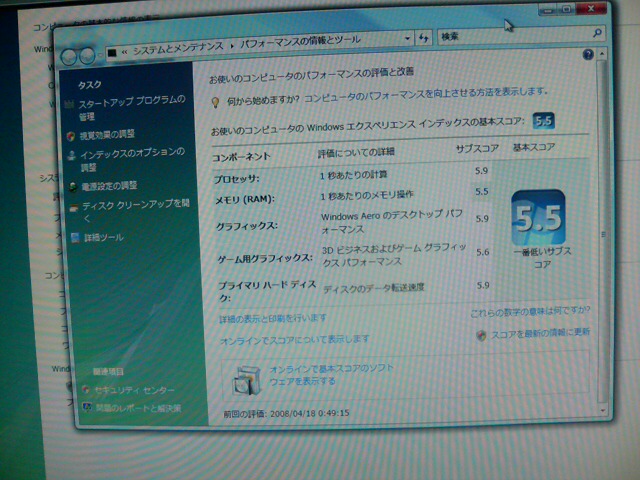The width and height of the screenshot is (640, 480).
Task: Click ディスクのデータ転送速度 description text
Action: 373,288
